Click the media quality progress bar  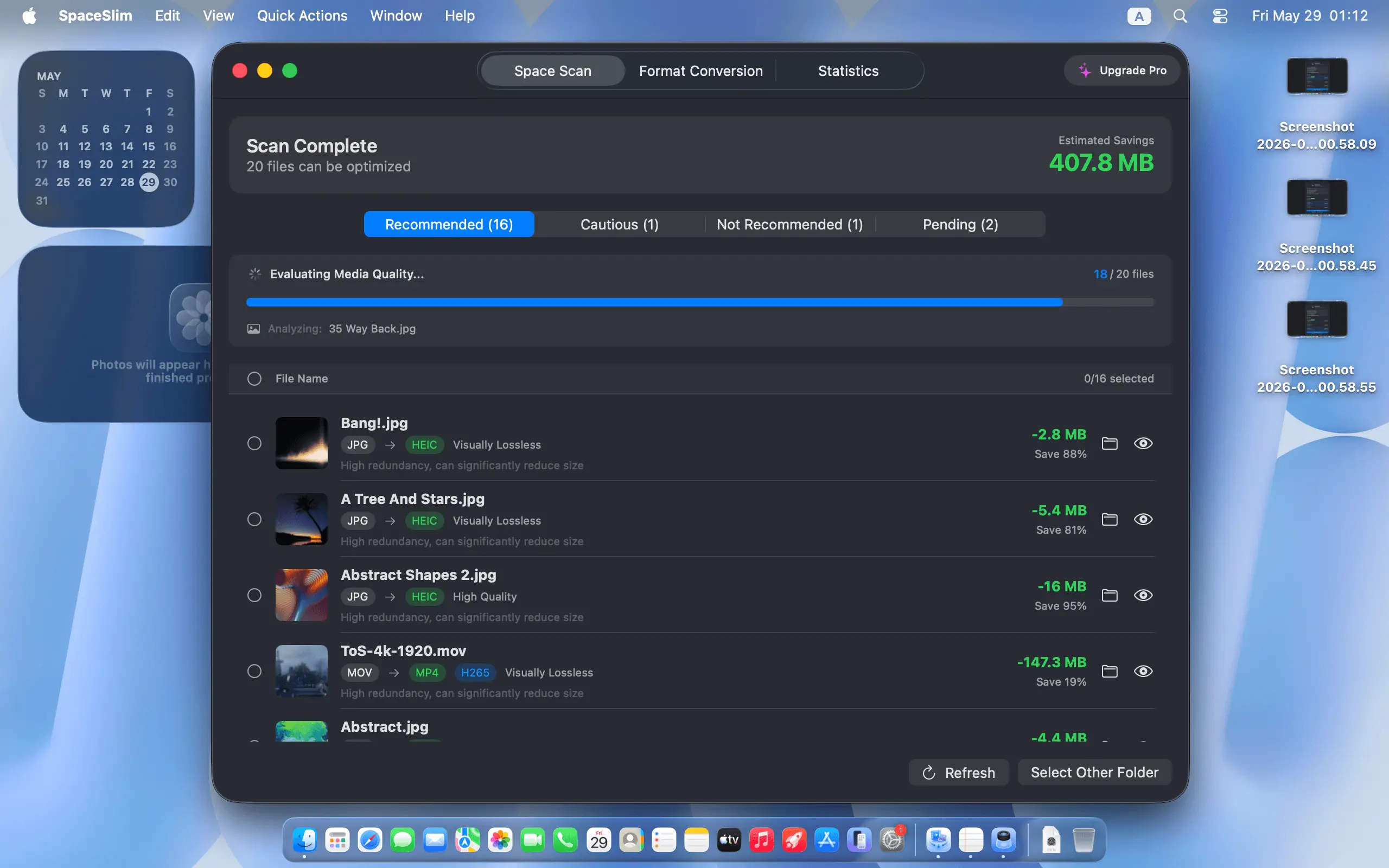pyautogui.click(x=700, y=302)
